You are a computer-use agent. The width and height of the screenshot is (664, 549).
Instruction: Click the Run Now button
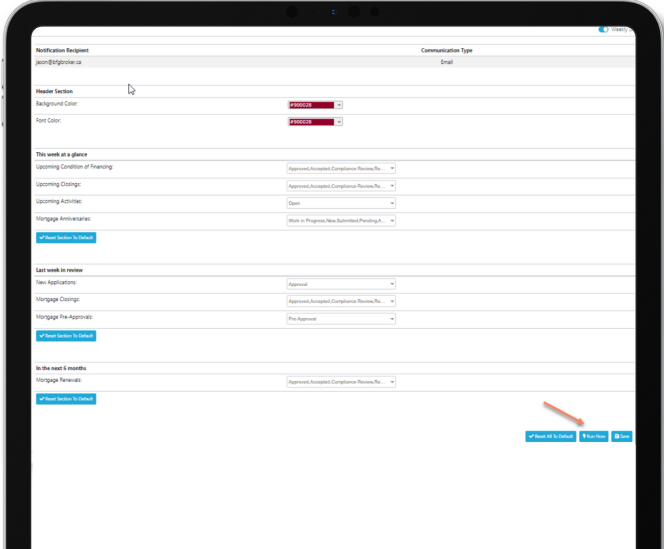point(594,436)
